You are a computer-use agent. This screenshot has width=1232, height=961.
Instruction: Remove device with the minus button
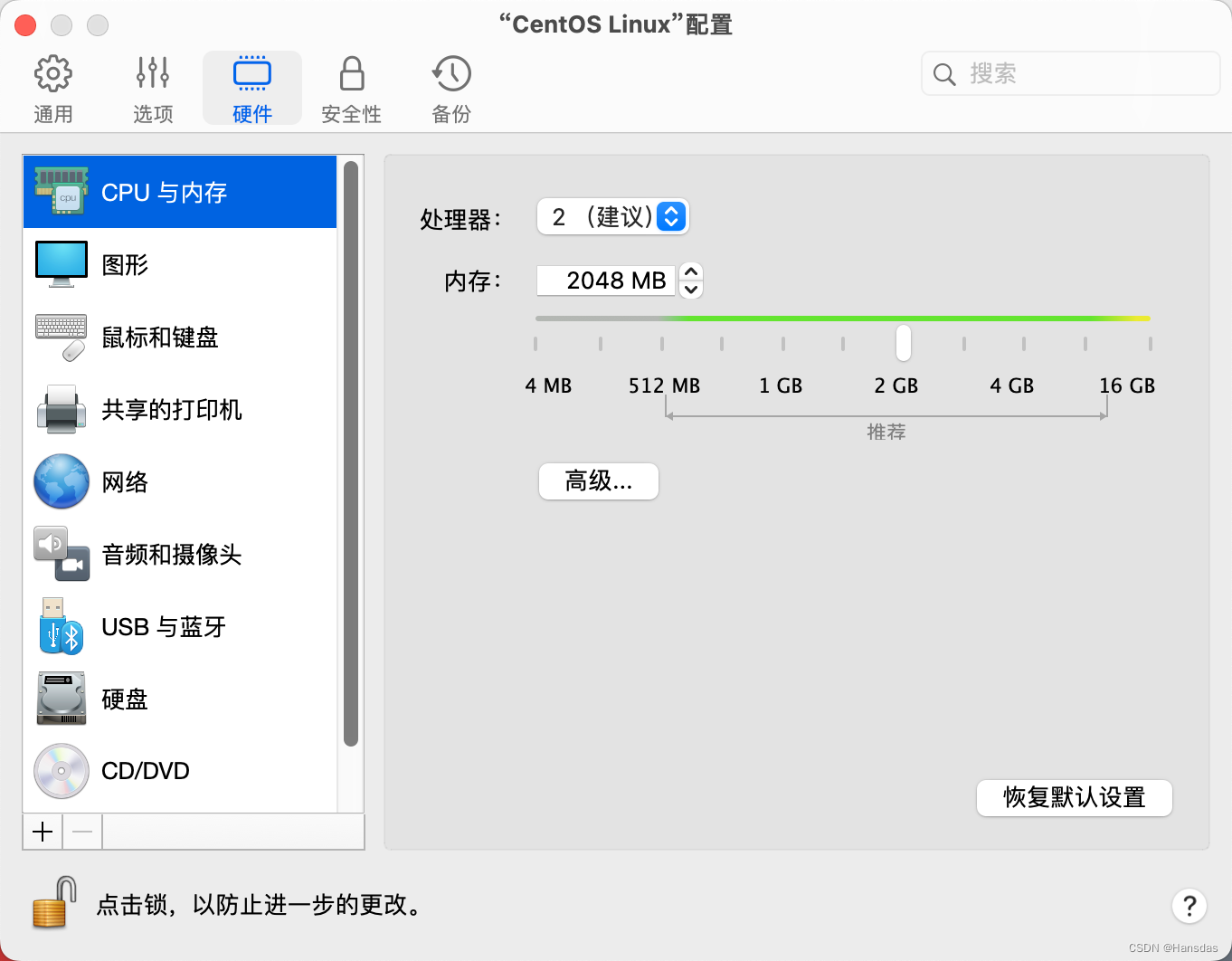point(82,832)
